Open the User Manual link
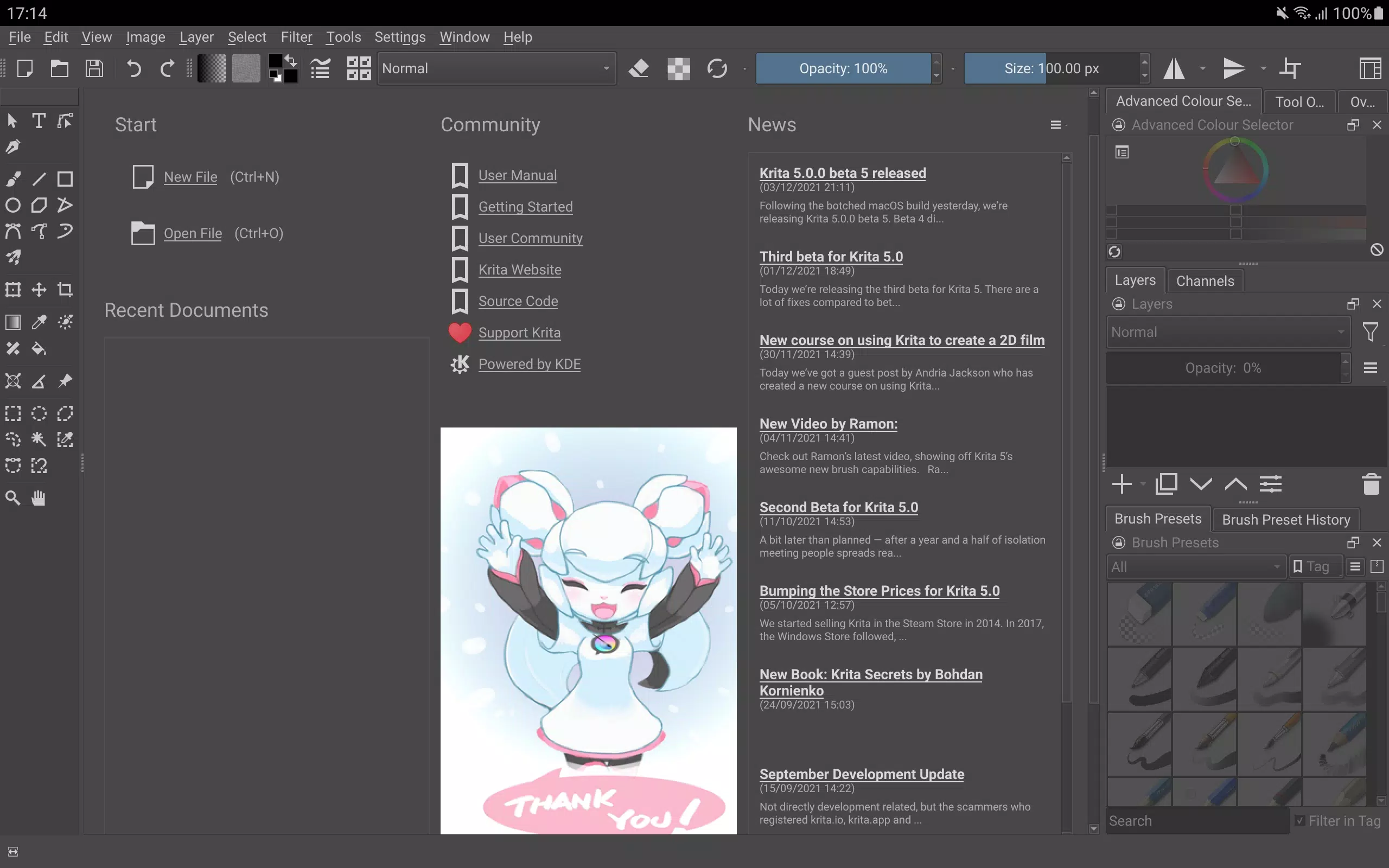 (x=516, y=175)
